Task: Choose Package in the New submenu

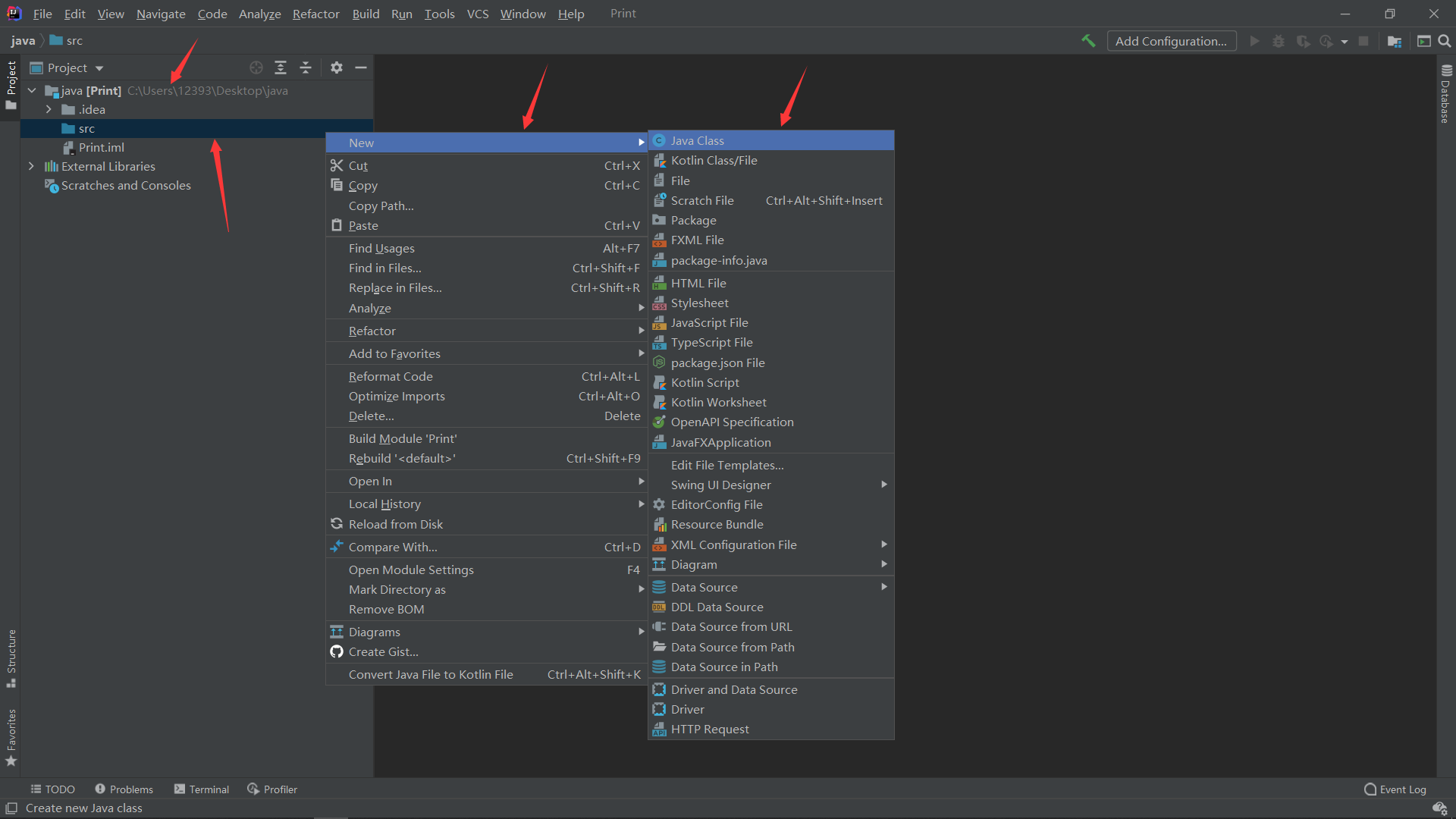Action: pyautogui.click(x=693, y=220)
